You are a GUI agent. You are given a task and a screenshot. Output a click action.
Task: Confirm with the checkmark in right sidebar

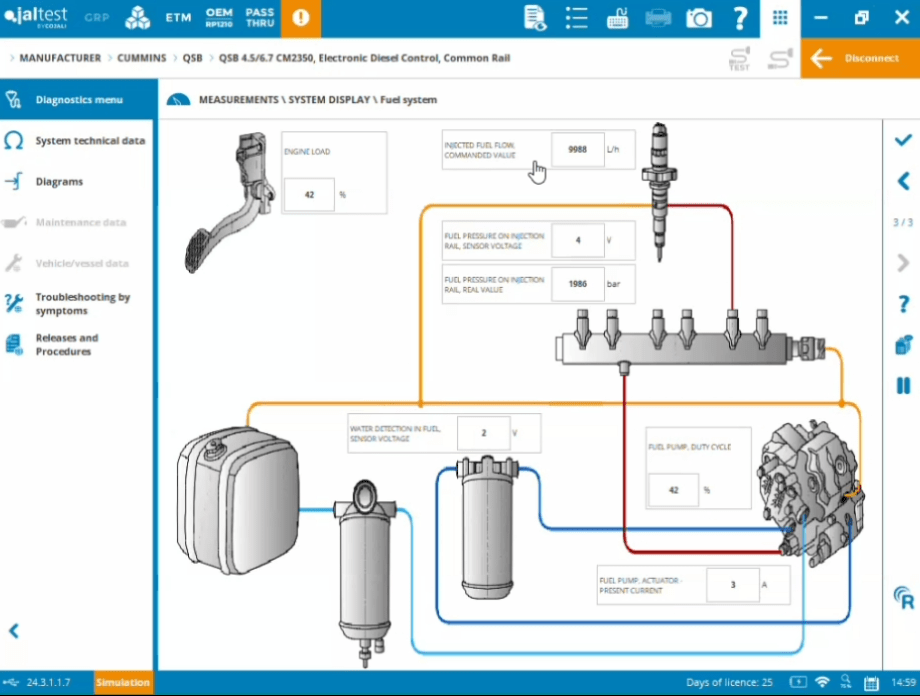pyautogui.click(x=903, y=140)
